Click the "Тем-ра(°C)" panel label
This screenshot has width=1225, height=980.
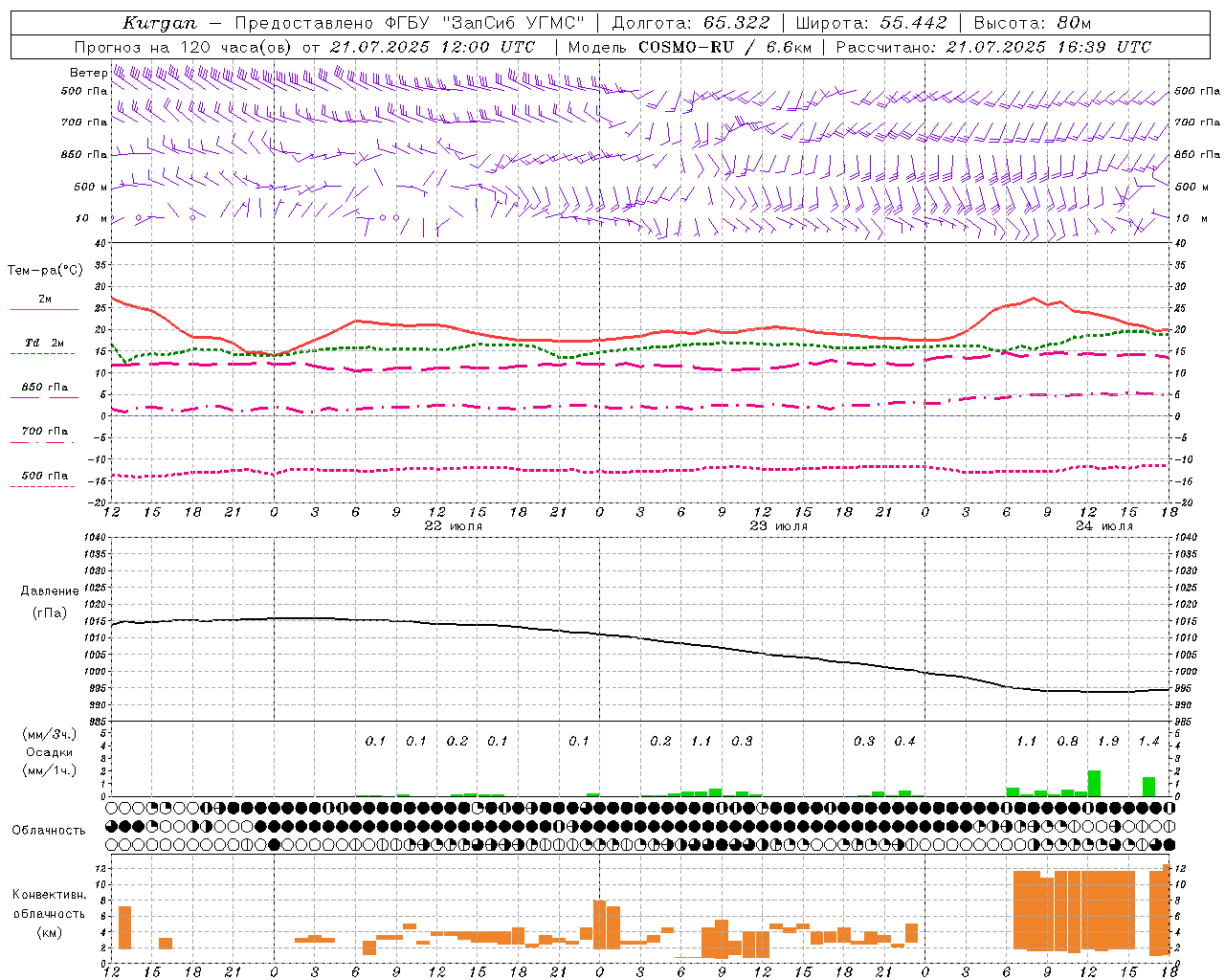[45, 271]
